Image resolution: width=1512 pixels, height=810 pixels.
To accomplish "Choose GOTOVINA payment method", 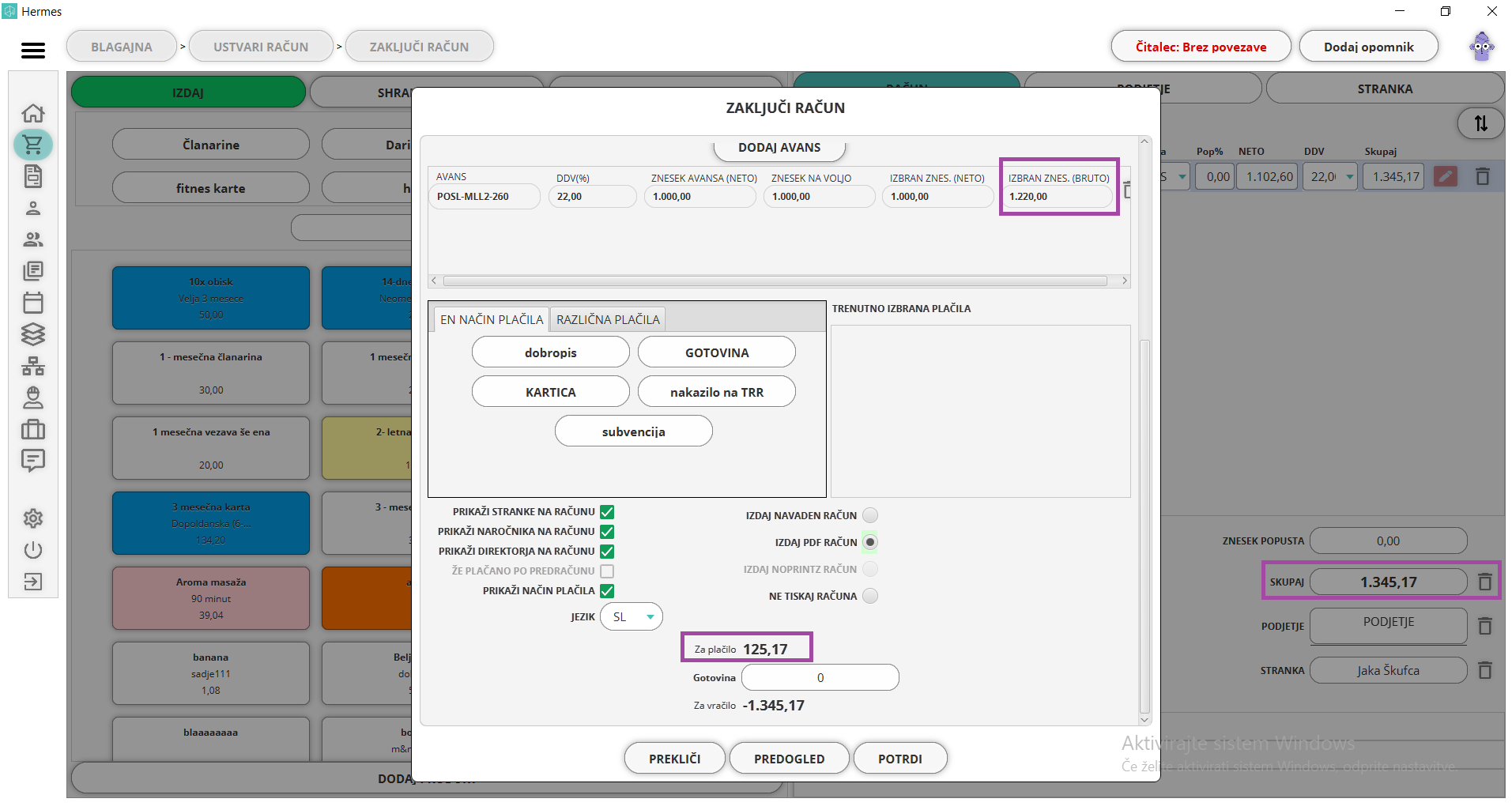I will pyautogui.click(x=717, y=352).
